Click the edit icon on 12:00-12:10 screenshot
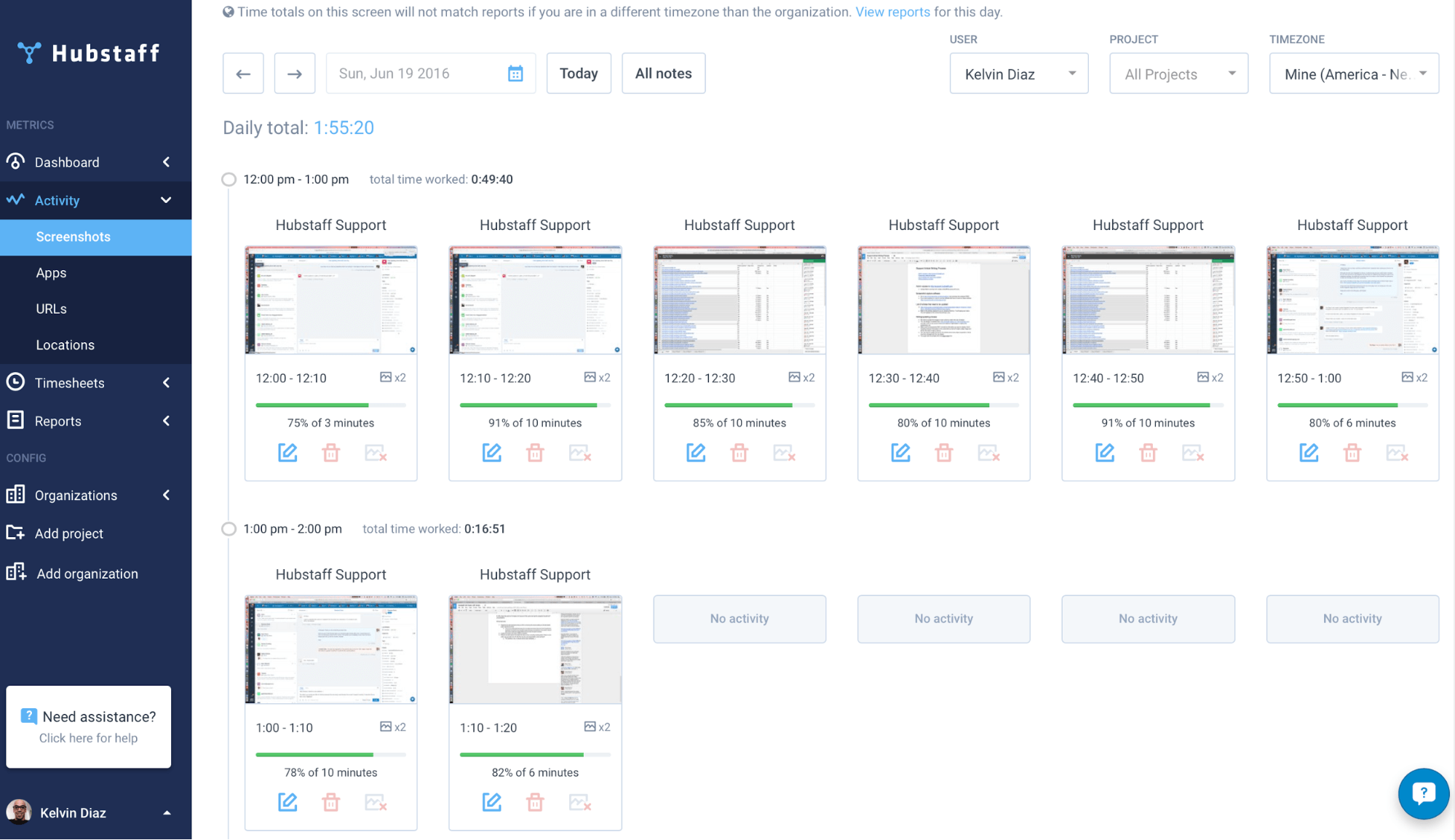Viewport: 1455px width, 840px height. coord(288,452)
